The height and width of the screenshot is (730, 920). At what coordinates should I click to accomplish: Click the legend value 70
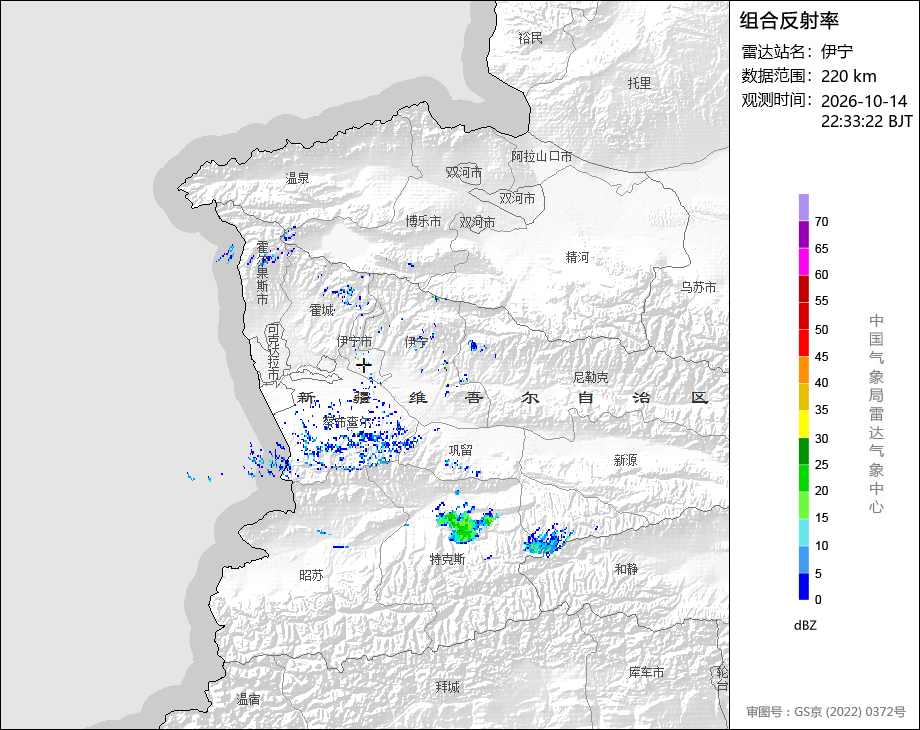(821, 222)
